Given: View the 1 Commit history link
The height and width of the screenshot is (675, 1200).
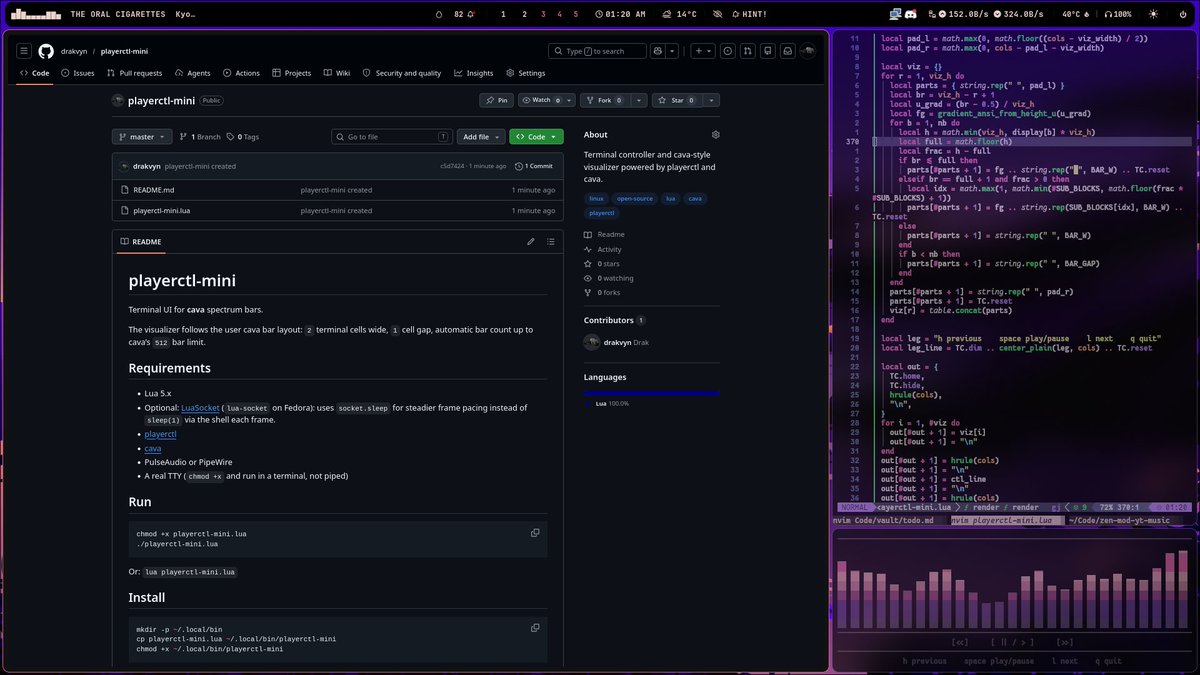Looking at the screenshot, I should (x=534, y=166).
